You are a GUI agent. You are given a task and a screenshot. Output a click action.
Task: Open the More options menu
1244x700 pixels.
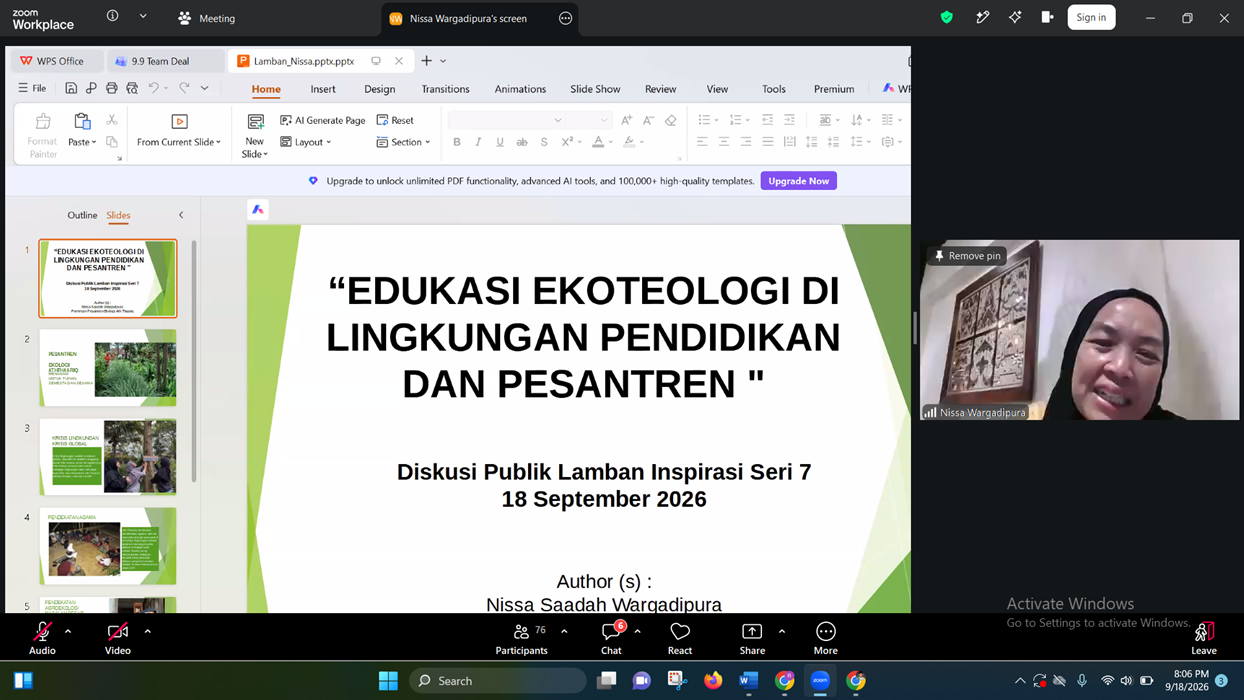[x=825, y=637]
